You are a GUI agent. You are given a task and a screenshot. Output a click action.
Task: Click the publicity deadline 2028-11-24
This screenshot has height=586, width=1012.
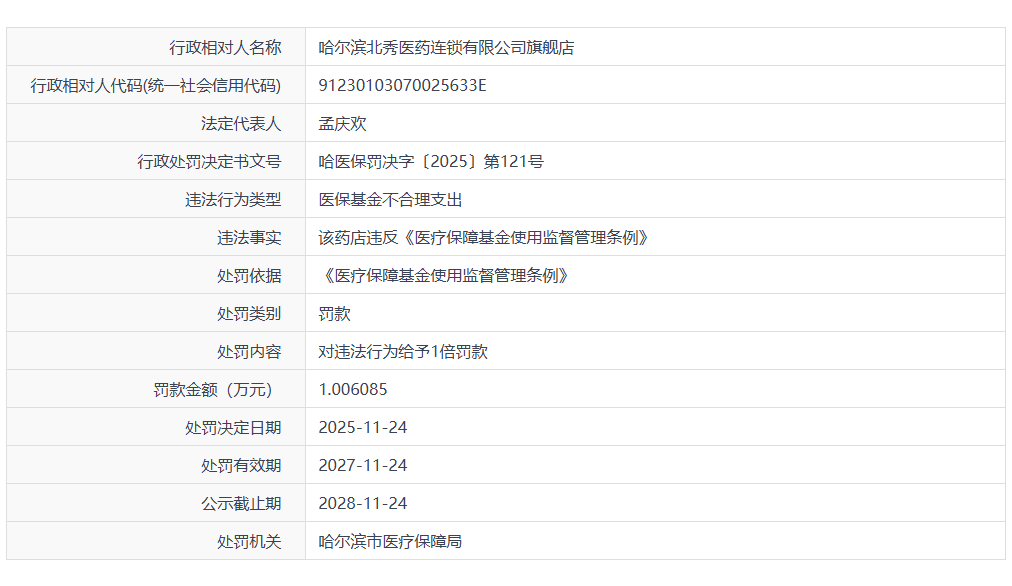tap(362, 503)
